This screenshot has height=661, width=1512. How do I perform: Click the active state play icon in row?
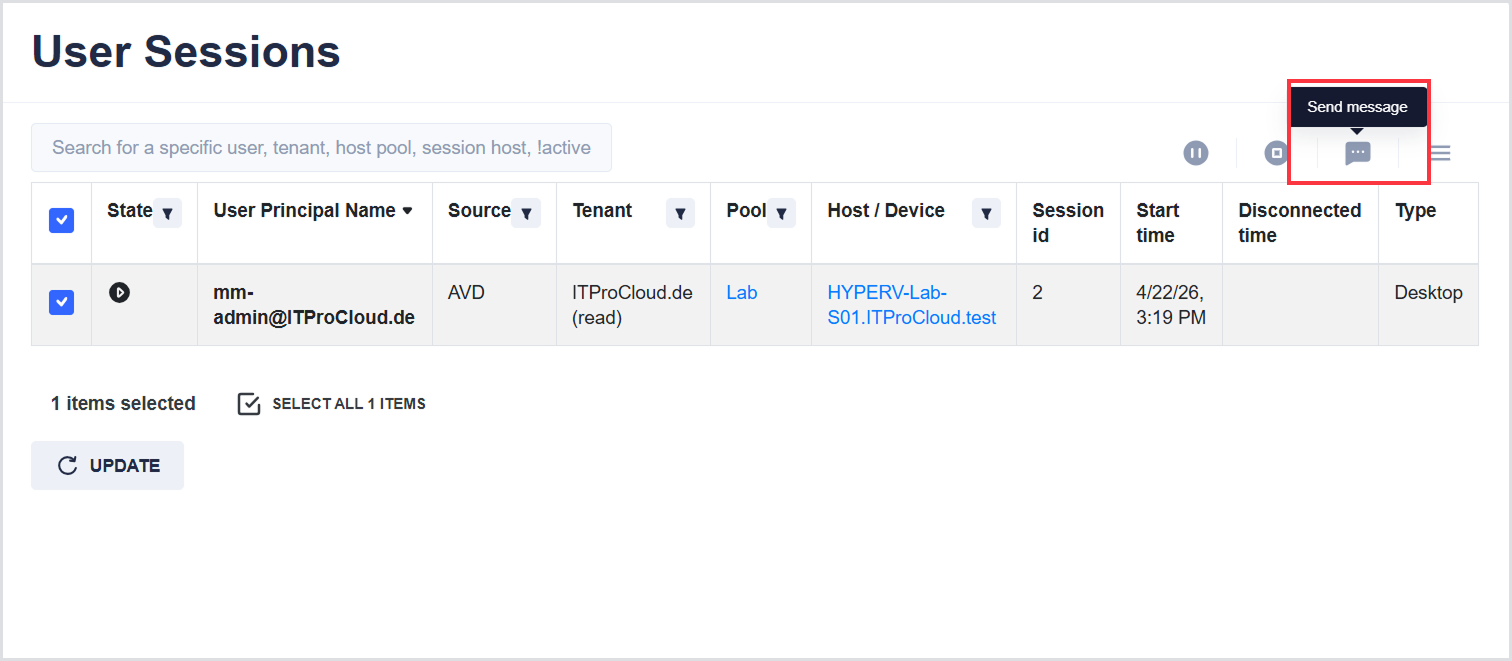(x=119, y=293)
